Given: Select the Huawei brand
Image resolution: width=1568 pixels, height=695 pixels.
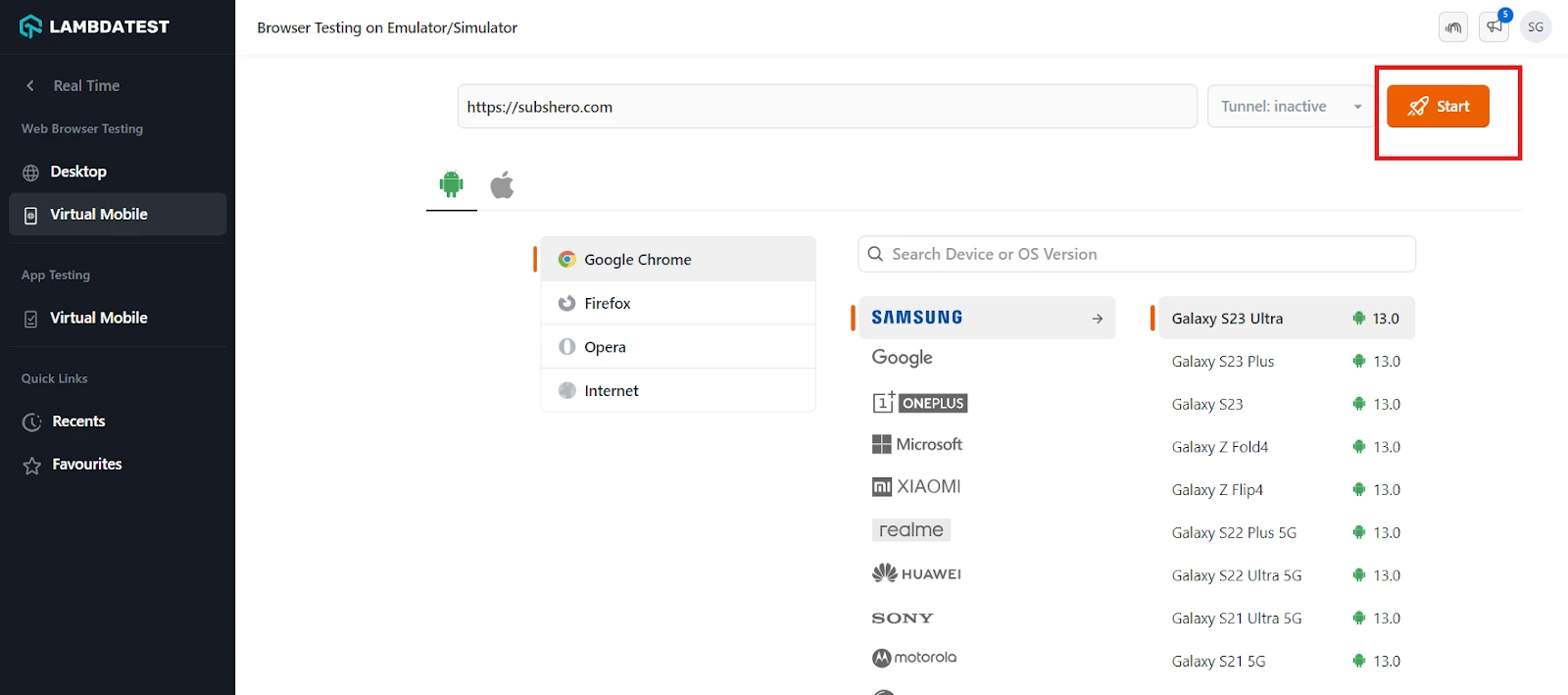Looking at the screenshot, I should 916,573.
